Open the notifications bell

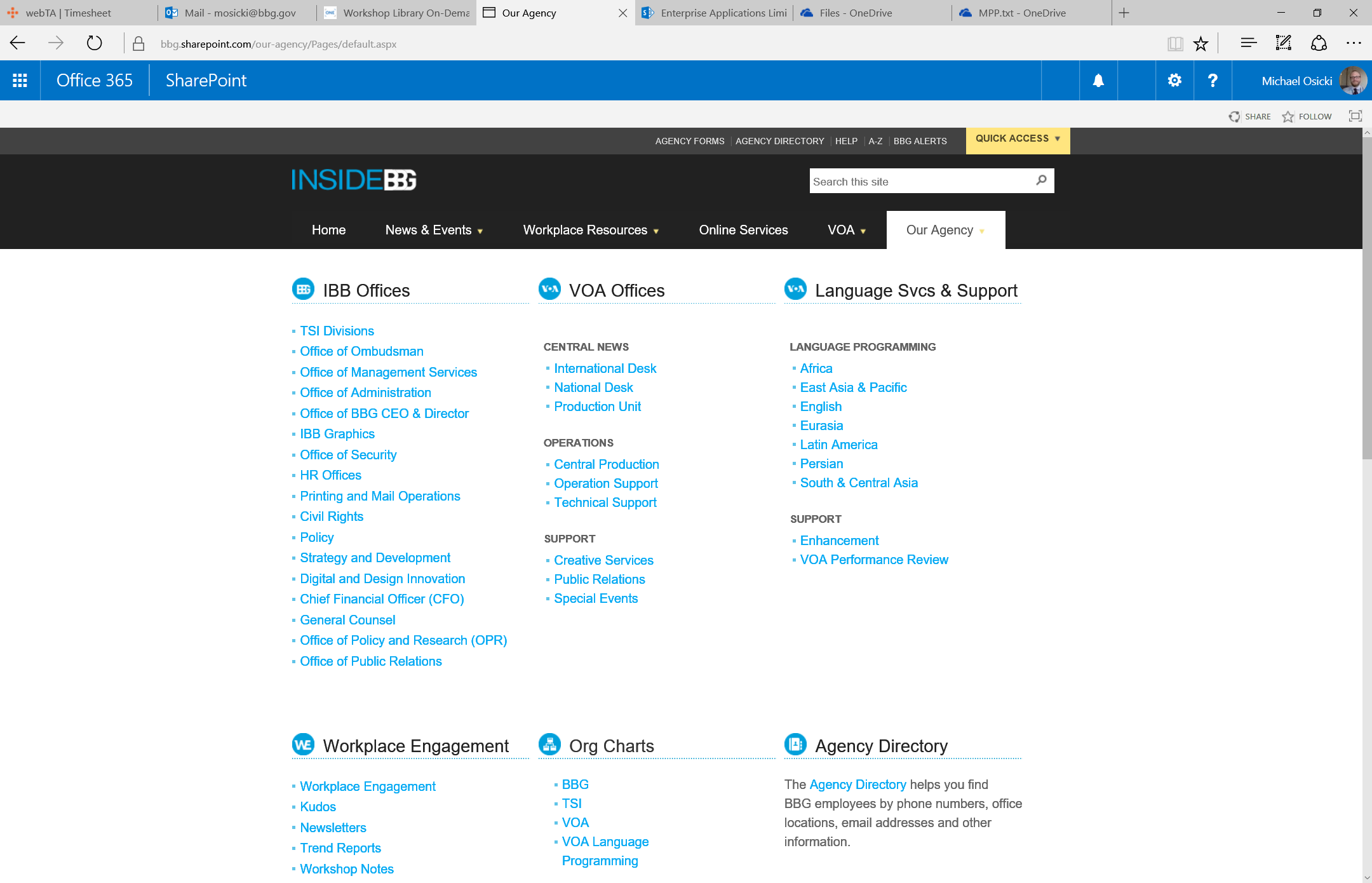pos(1098,81)
